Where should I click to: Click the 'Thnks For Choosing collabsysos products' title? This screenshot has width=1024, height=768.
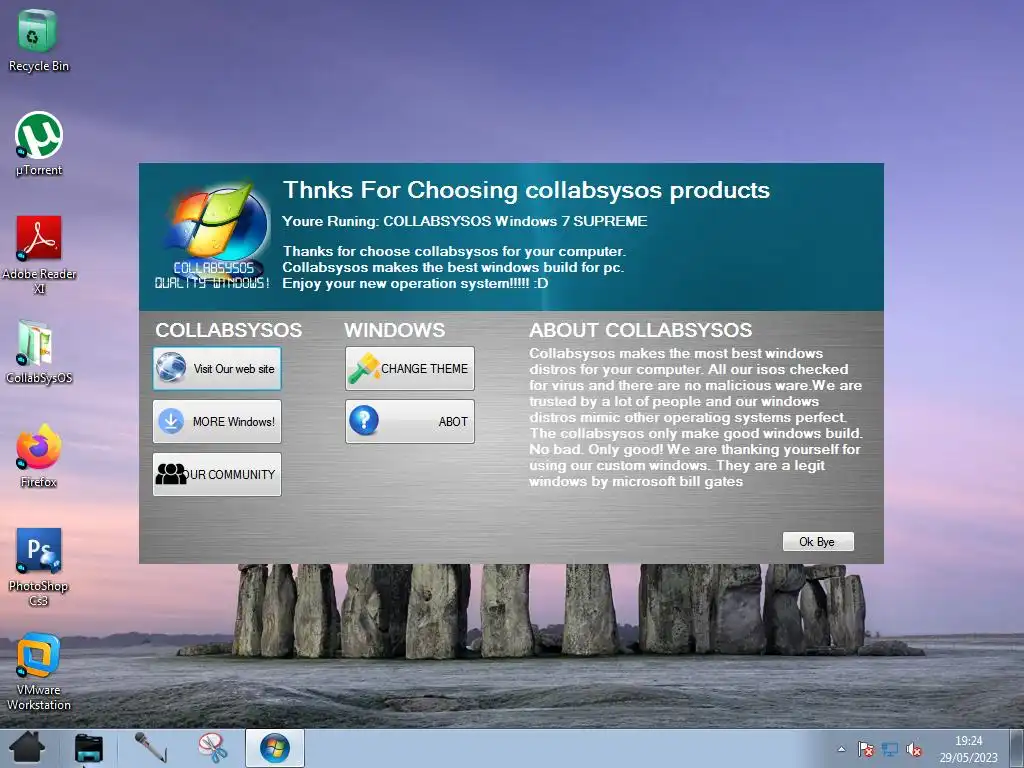pyautogui.click(x=526, y=190)
